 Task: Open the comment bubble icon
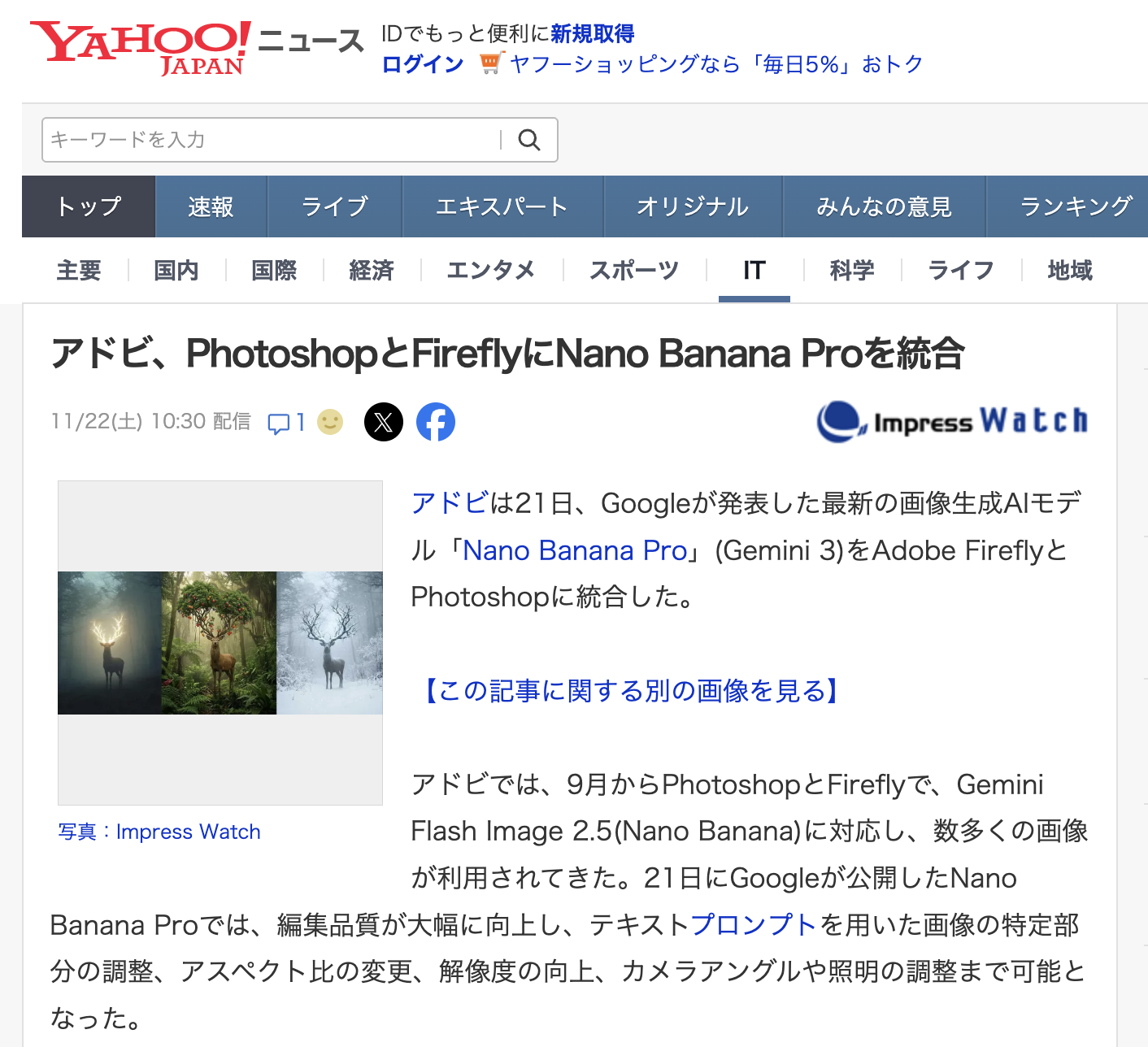pyautogui.click(x=279, y=423)
